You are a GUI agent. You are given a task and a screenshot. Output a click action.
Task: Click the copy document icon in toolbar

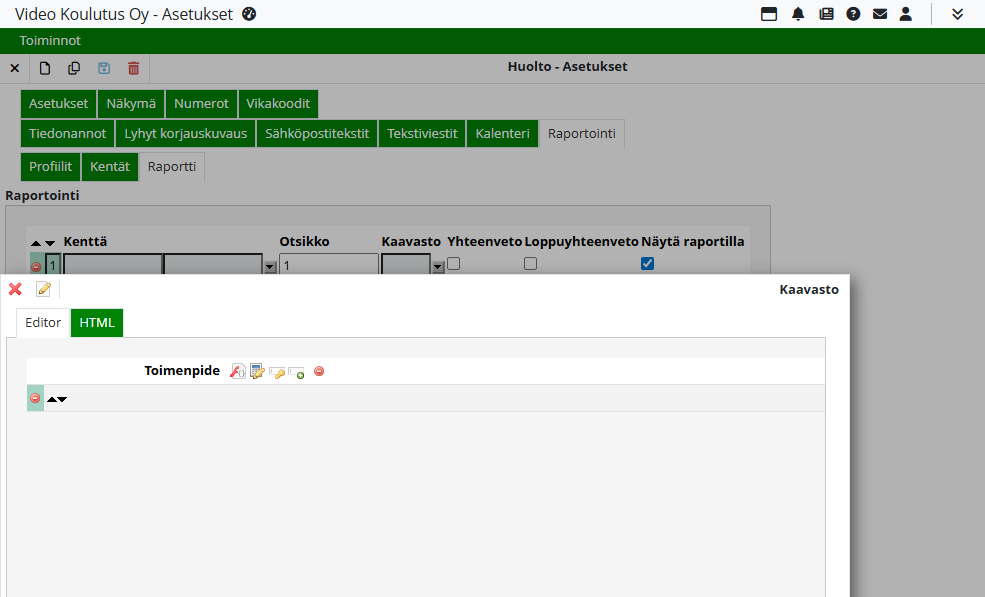click(74, 68)
